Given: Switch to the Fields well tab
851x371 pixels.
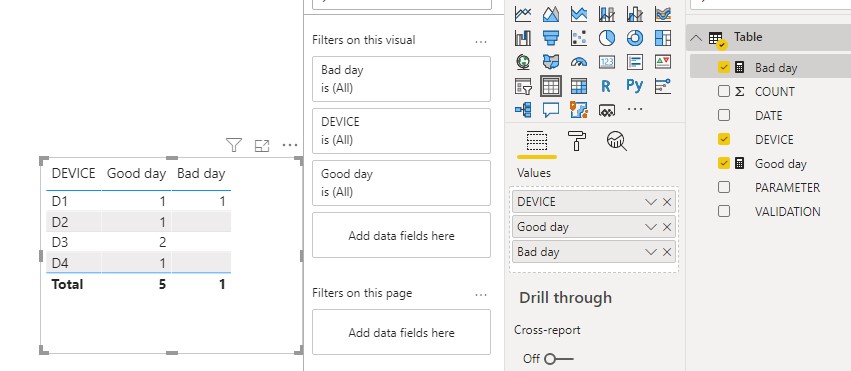Looking at the screenshot, I should [537, 142].
